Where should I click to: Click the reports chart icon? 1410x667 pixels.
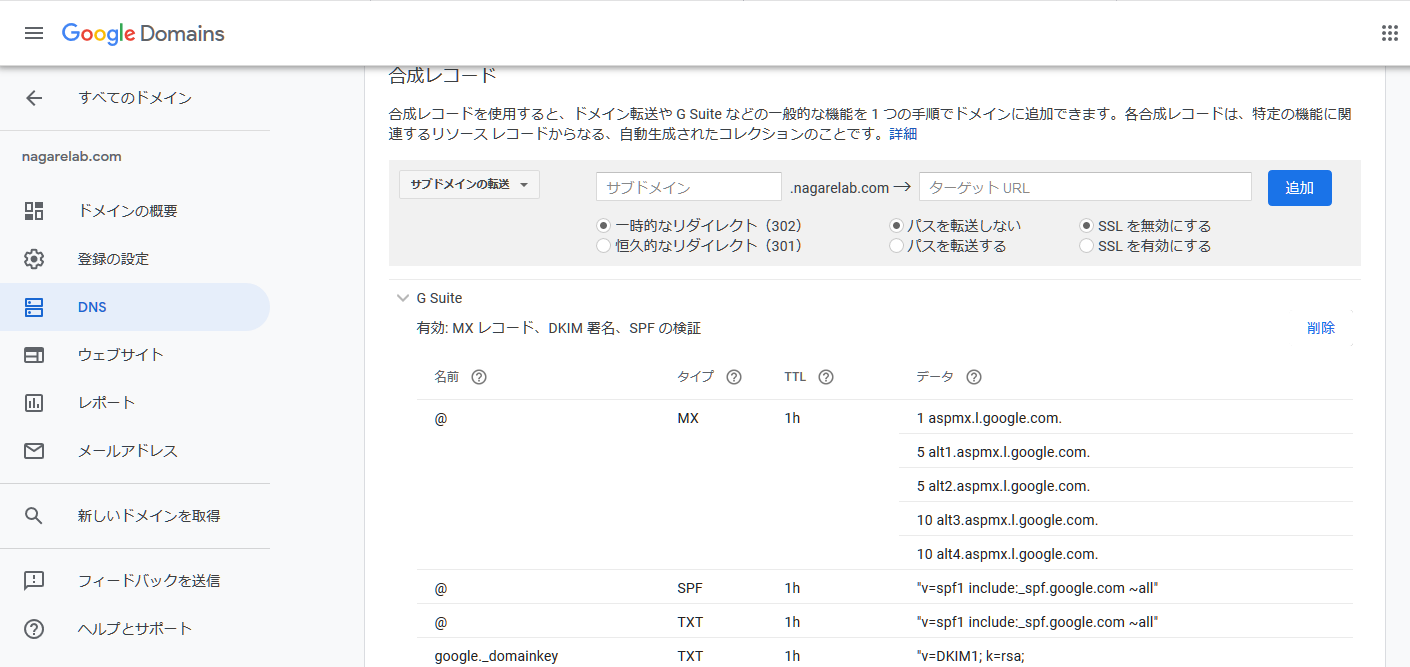point(34,403)
